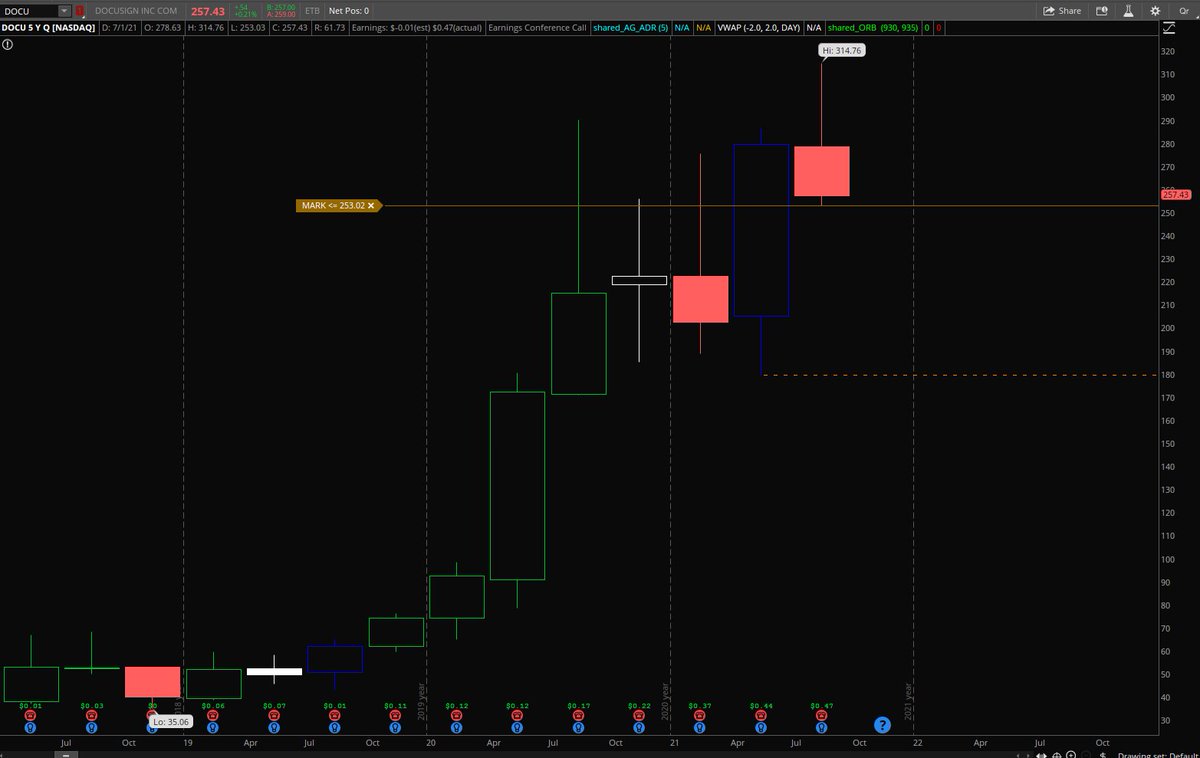Click the red conference call icon under $0.47

tap(822, 715)
